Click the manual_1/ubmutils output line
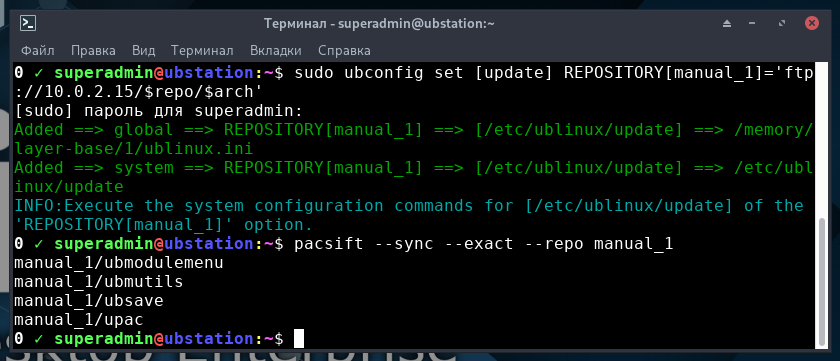Image resolution: width=840 pixels, height=361 pixels. pos(99,282)
